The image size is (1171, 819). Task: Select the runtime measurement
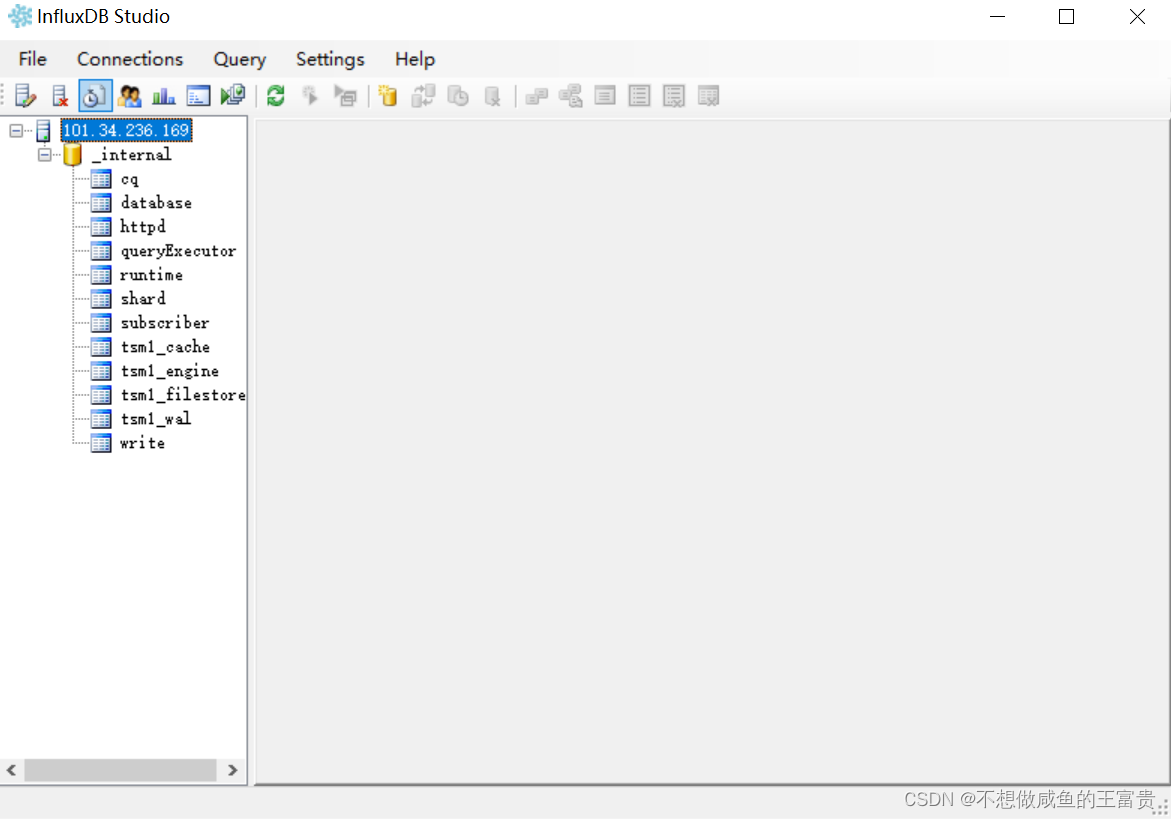click(152, 275)
